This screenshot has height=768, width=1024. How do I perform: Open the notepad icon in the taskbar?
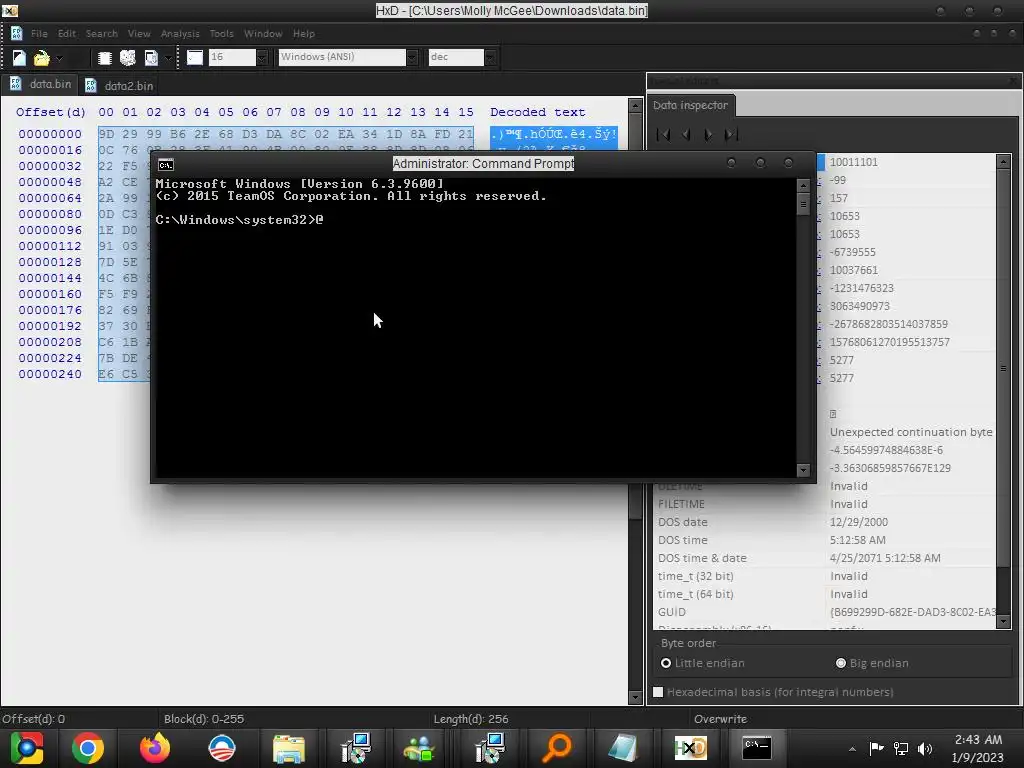(623, 748)
